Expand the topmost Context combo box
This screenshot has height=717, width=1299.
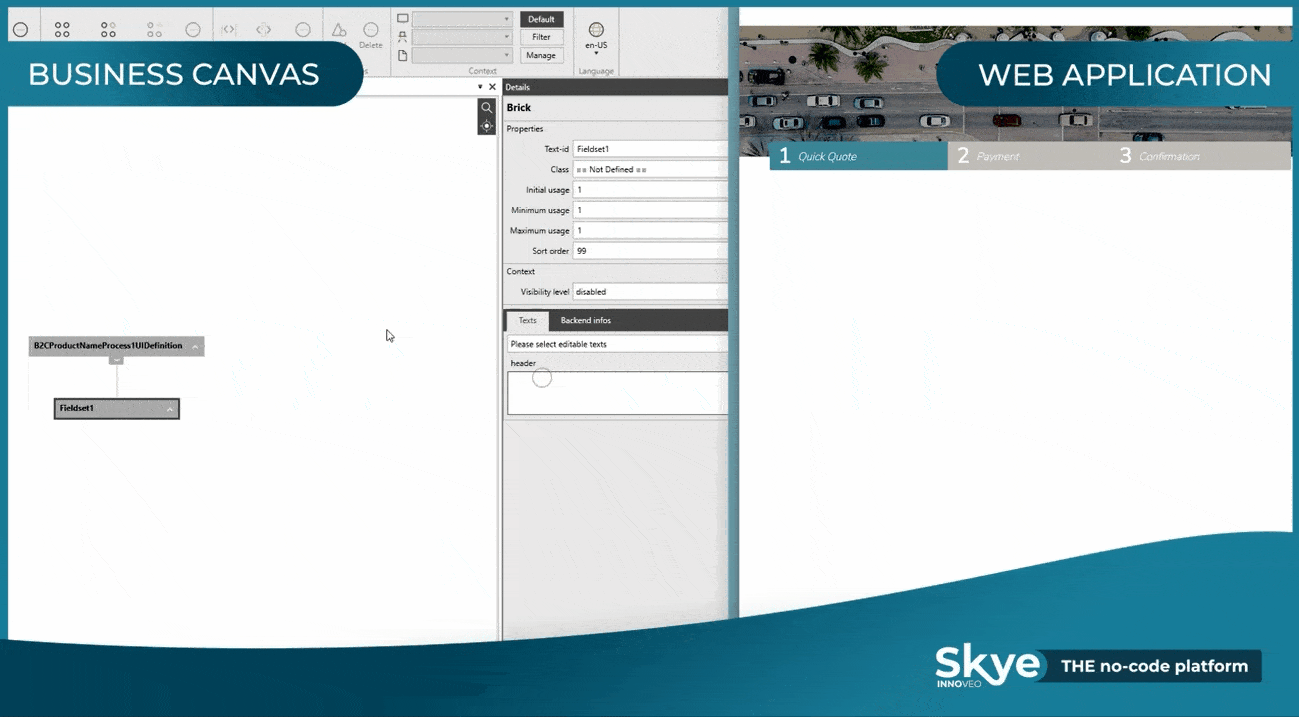tap(506, 18)
